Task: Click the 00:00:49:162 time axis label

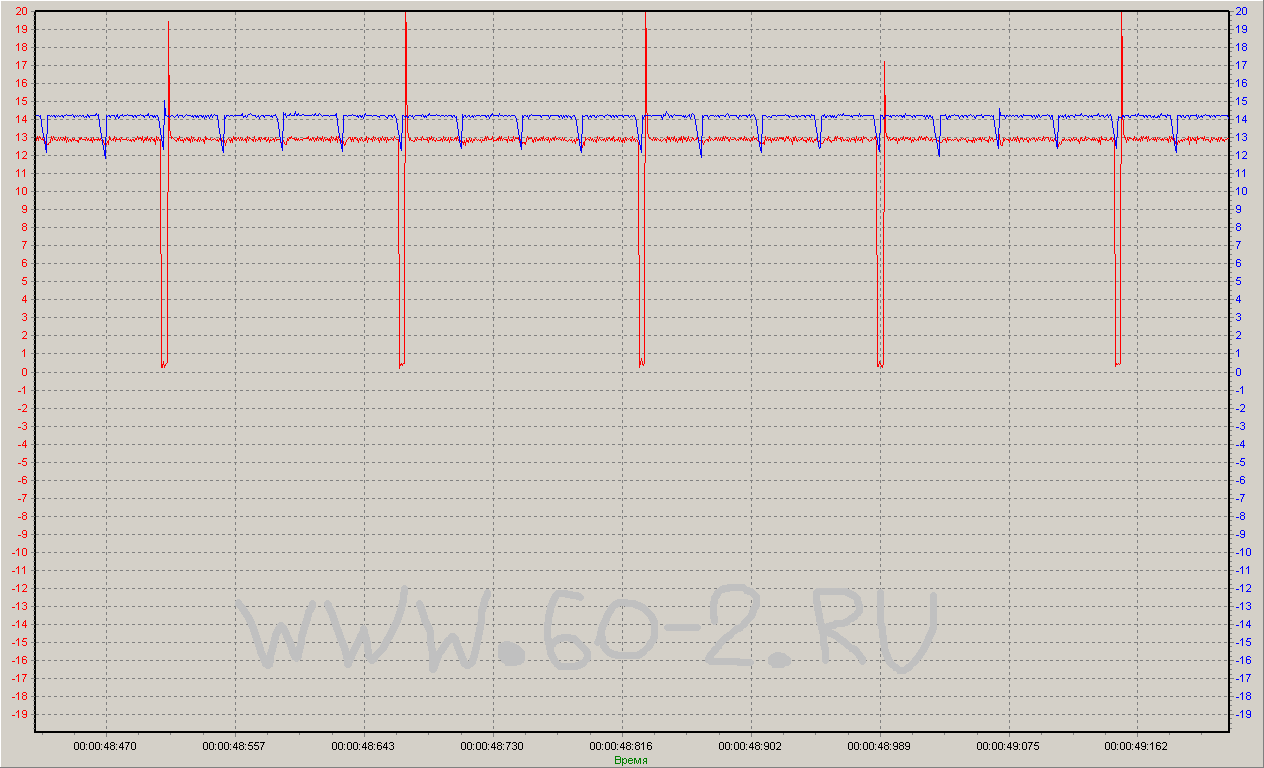Action: click(1137, 746)
